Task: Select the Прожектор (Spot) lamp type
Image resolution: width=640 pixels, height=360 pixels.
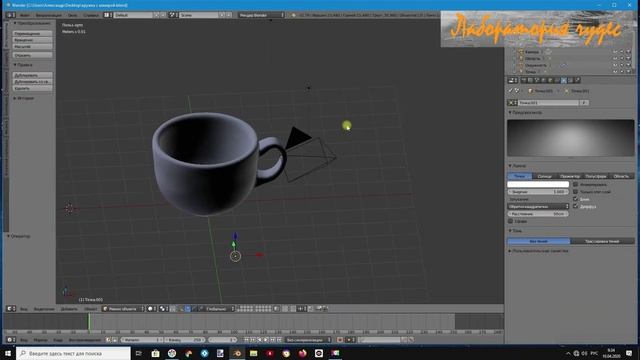Action: pos(570,176)
